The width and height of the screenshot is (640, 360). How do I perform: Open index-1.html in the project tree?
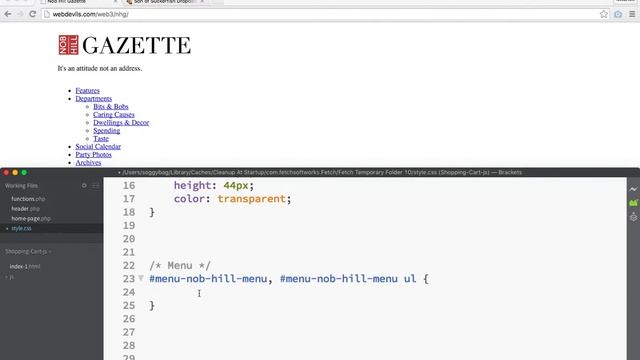pos(25,266)
